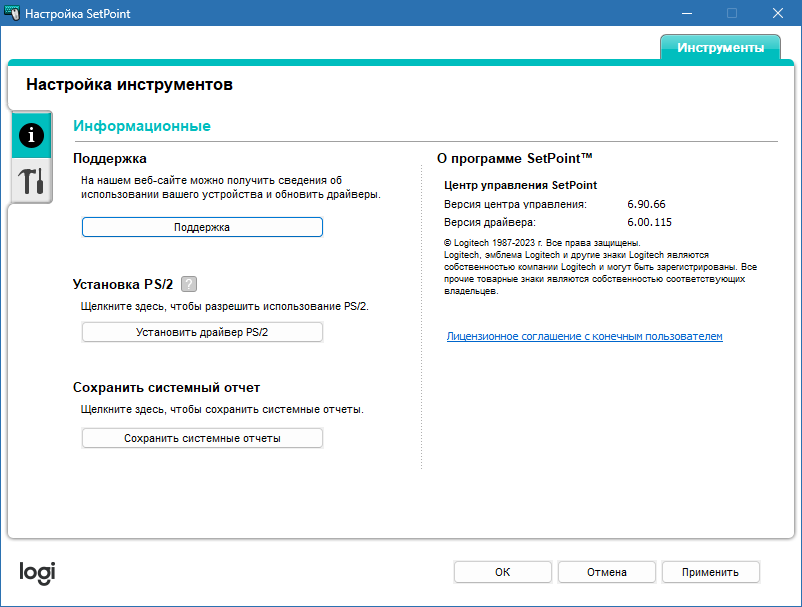The image size is (802, 607).
Task: Click the Установка PS/2 heading
Action: click(x=123, y=284)
